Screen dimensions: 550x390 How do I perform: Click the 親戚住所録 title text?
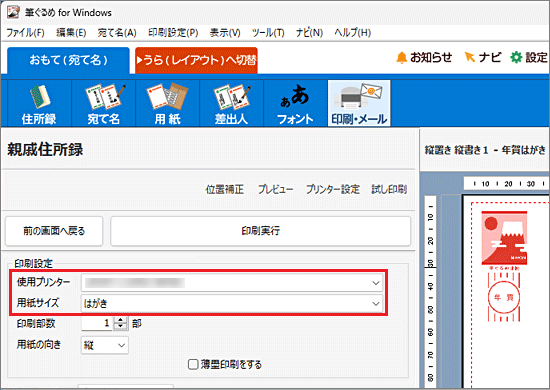45,150
